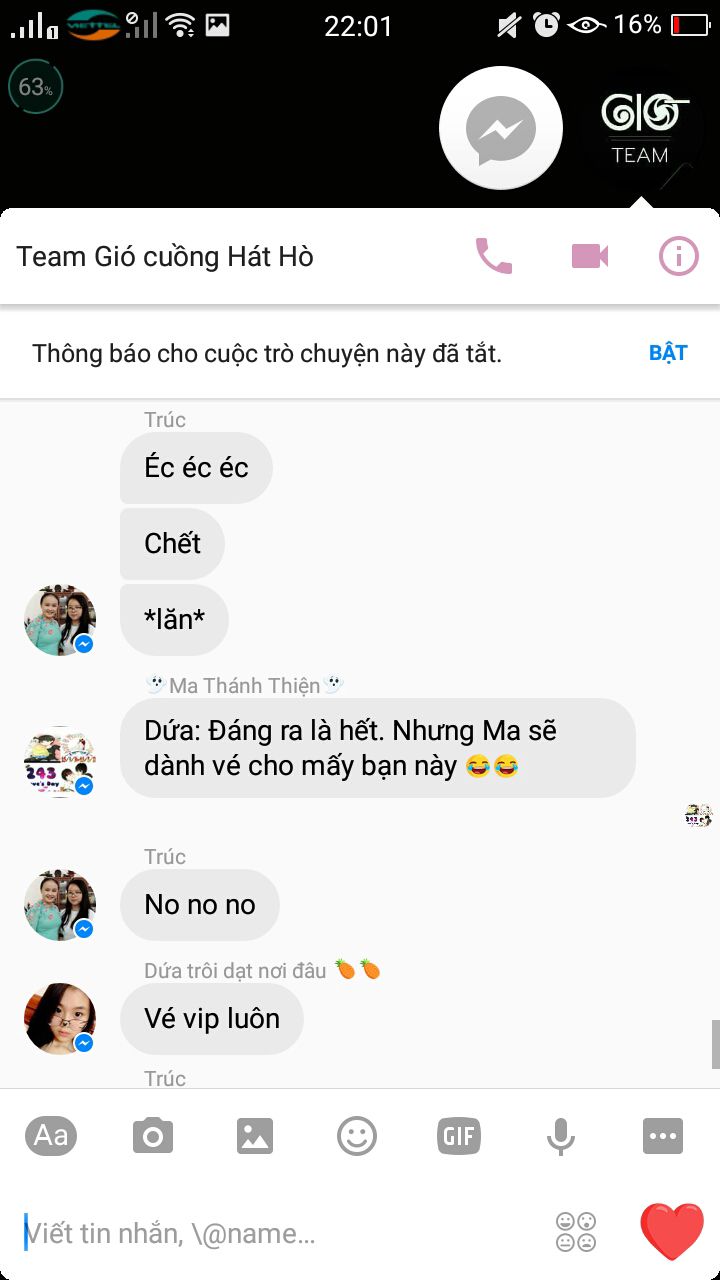The image size is (720, 1280).
Task: Open the camera to take a photo
Action: tap(153, 1136)
